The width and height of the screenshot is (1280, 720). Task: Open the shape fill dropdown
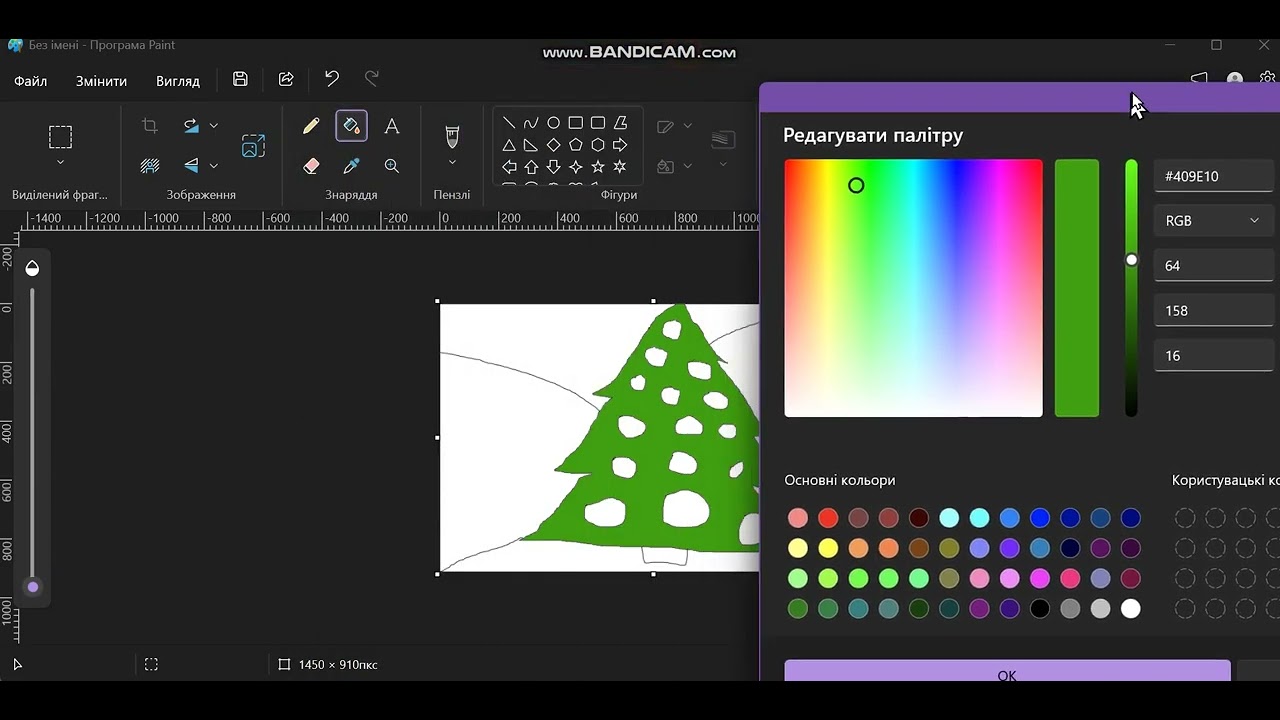(687, 166)
